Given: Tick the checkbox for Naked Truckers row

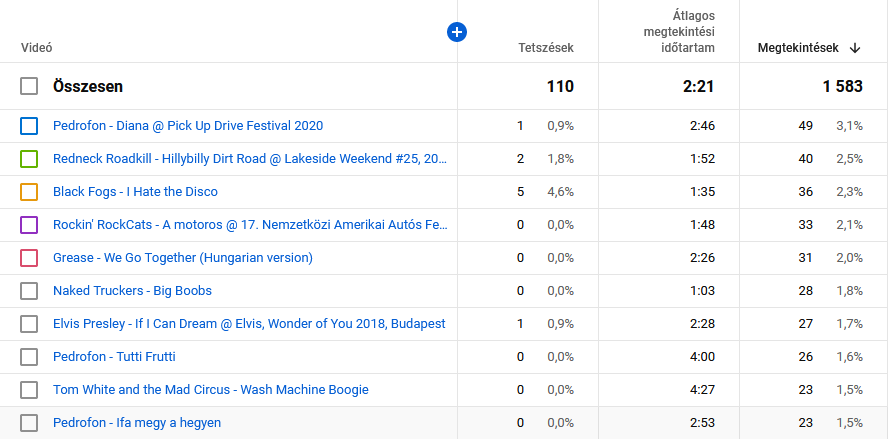Looking at the screenshot, I should (x=29, y=291).
